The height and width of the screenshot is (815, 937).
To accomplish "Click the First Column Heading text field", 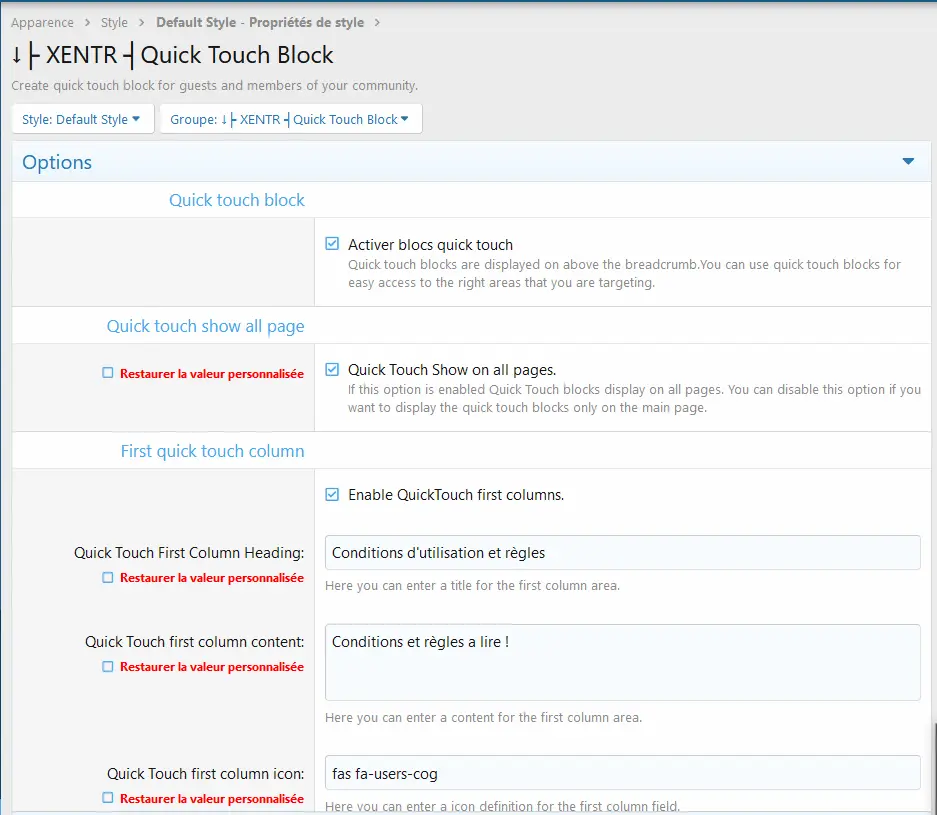I will pyautogui.click(x=621, y=552).
